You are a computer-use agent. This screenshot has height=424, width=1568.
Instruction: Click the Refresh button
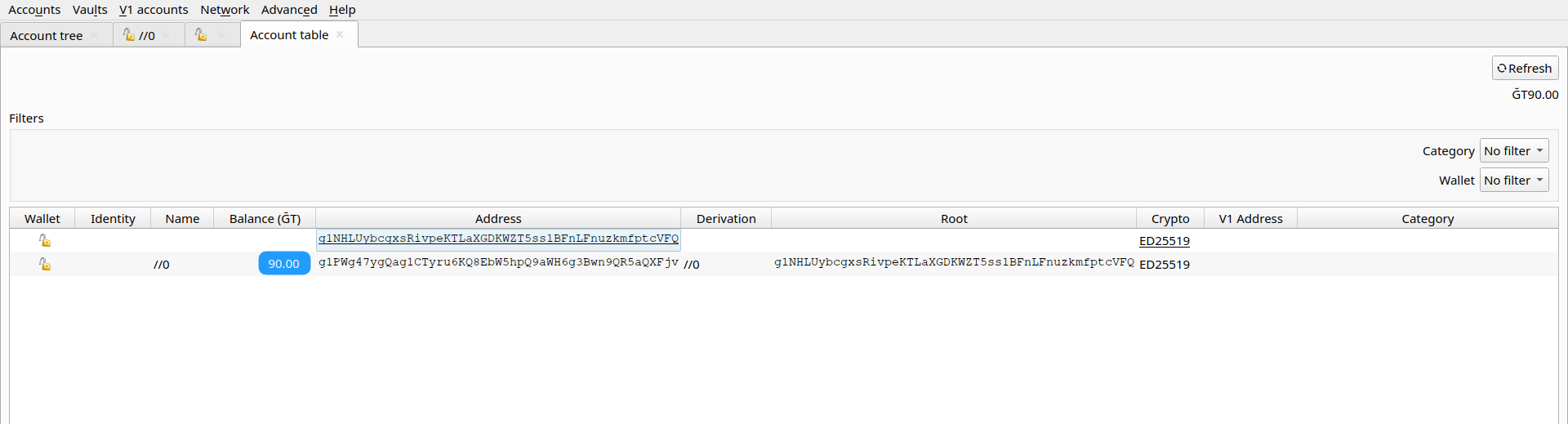click(x=1525, y=68)
